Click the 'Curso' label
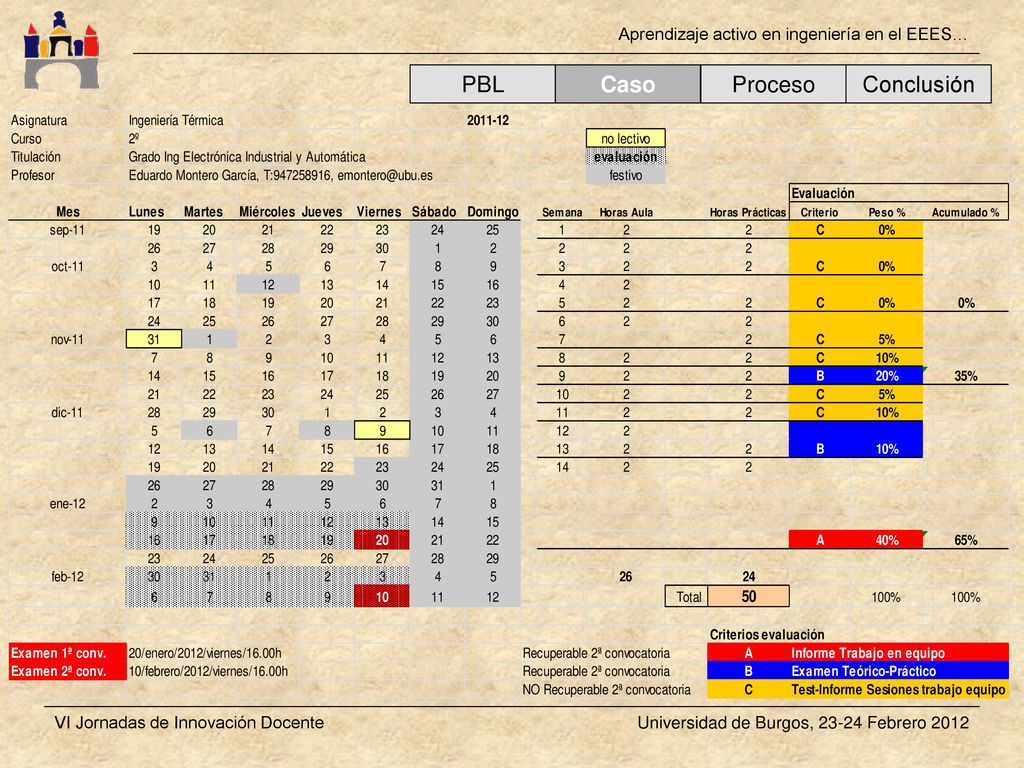Image resolution: width=1024 pixels, height=768 pixels. [26, 138]
